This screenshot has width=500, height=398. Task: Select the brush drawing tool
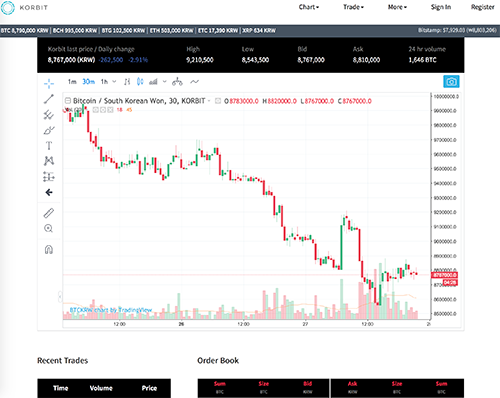49,130
